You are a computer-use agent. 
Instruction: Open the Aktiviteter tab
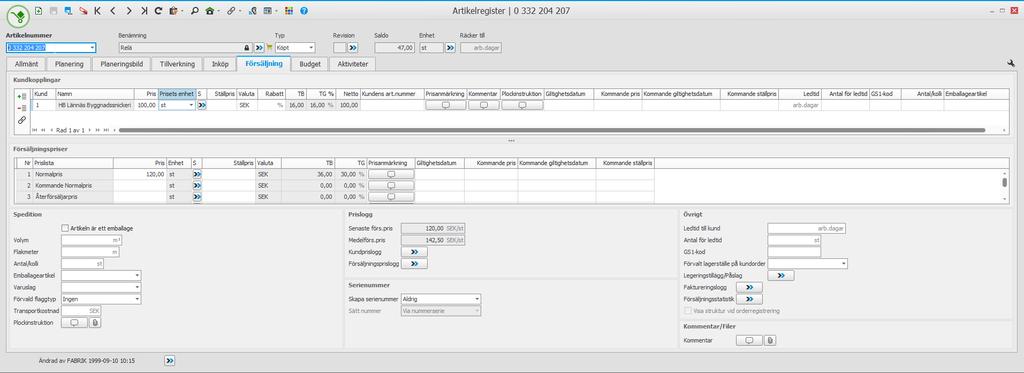(353, 64)
